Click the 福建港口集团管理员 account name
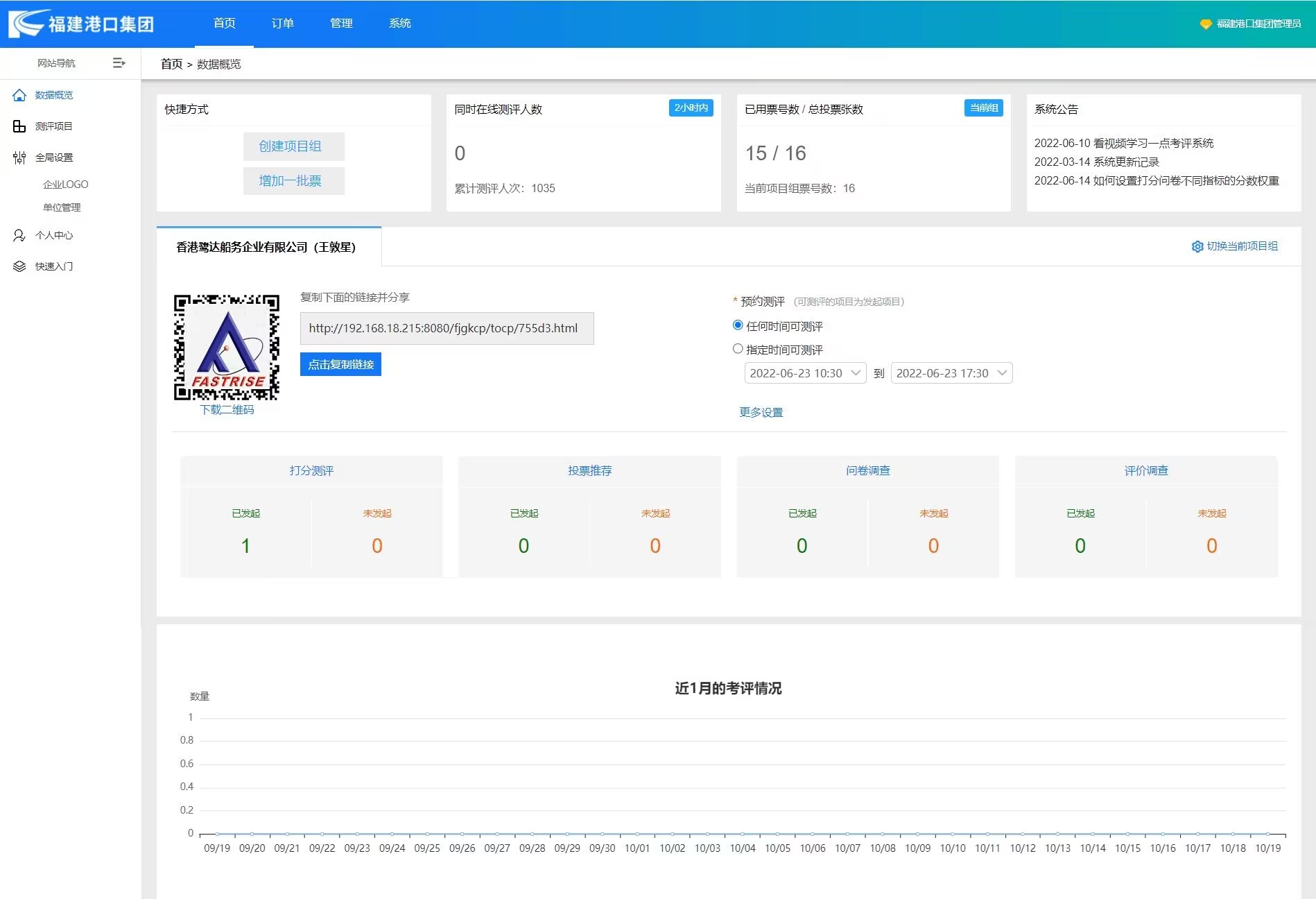The image size is (1316, 899). [x=1259, y=24]
